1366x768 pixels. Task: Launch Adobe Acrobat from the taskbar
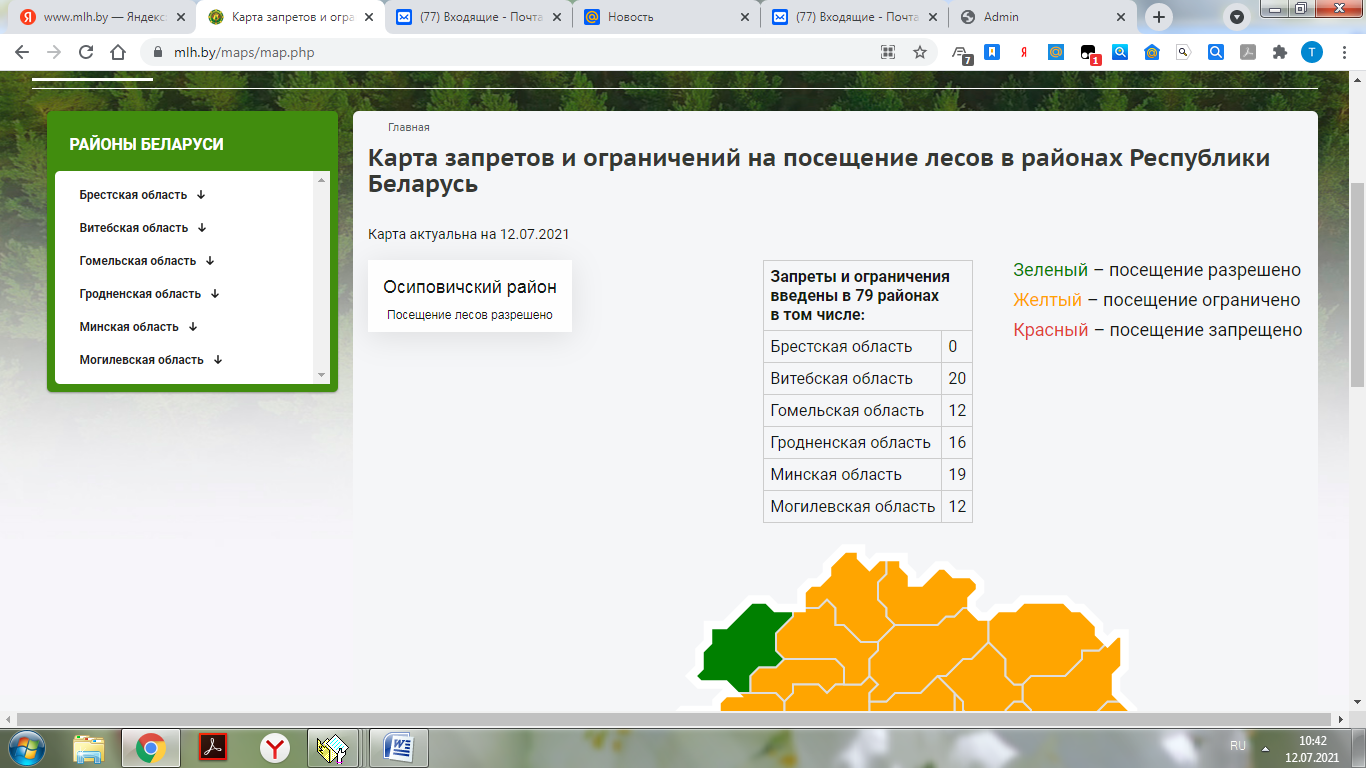coord(213,747)
